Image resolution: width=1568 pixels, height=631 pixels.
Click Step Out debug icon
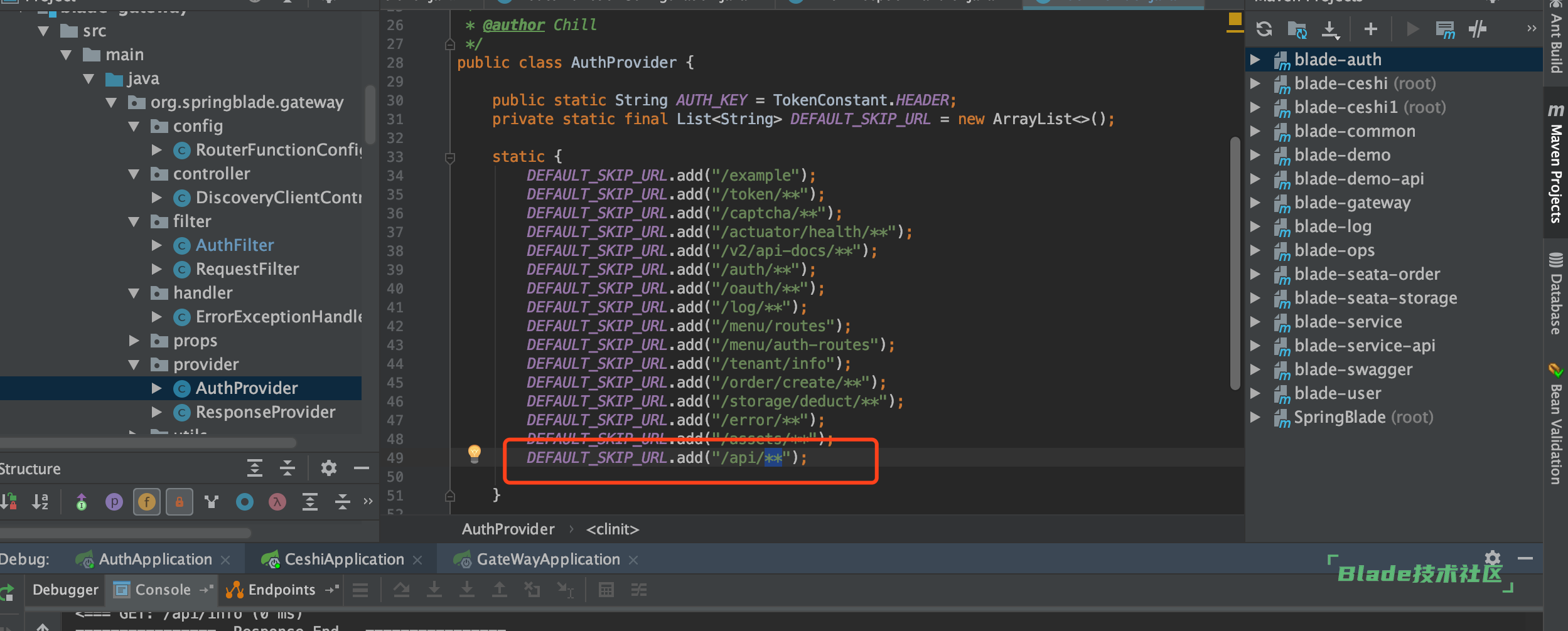tap(500, 590)
